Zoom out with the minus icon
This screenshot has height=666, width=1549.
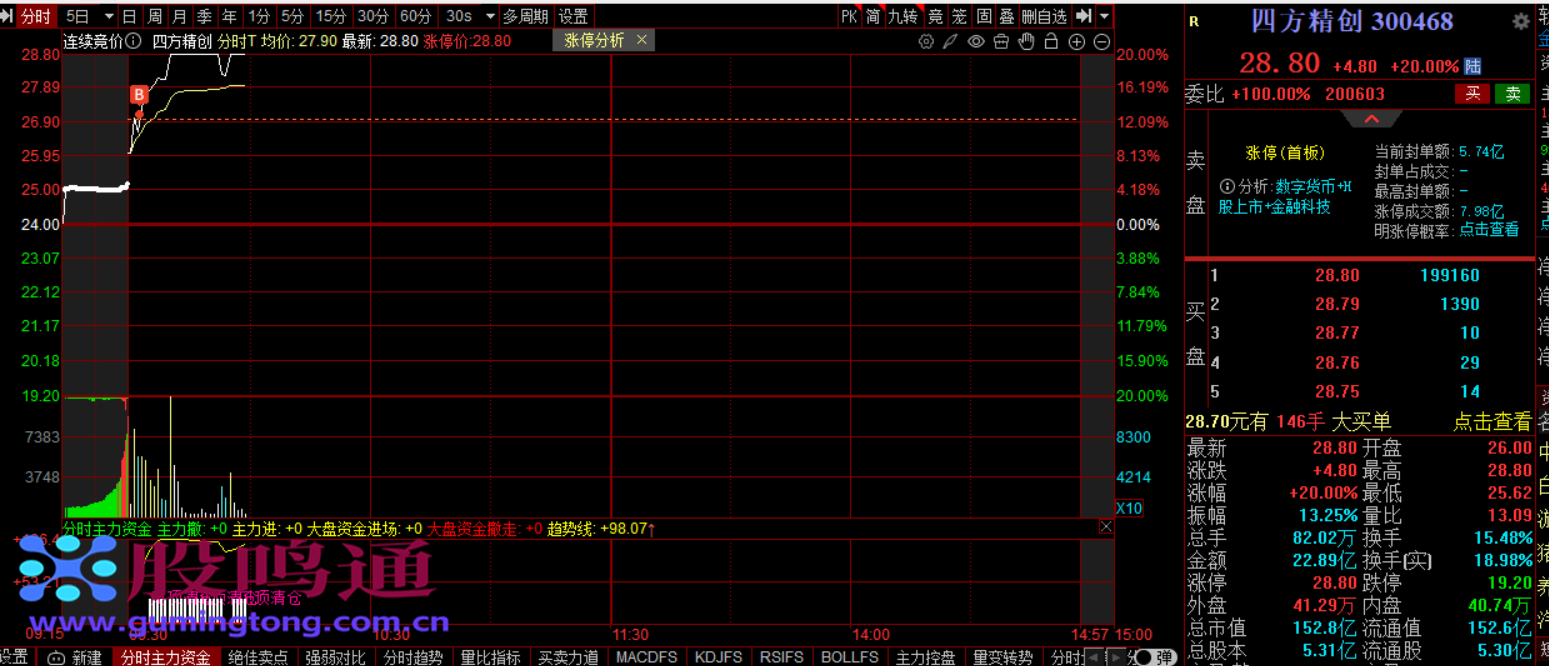1102,41
